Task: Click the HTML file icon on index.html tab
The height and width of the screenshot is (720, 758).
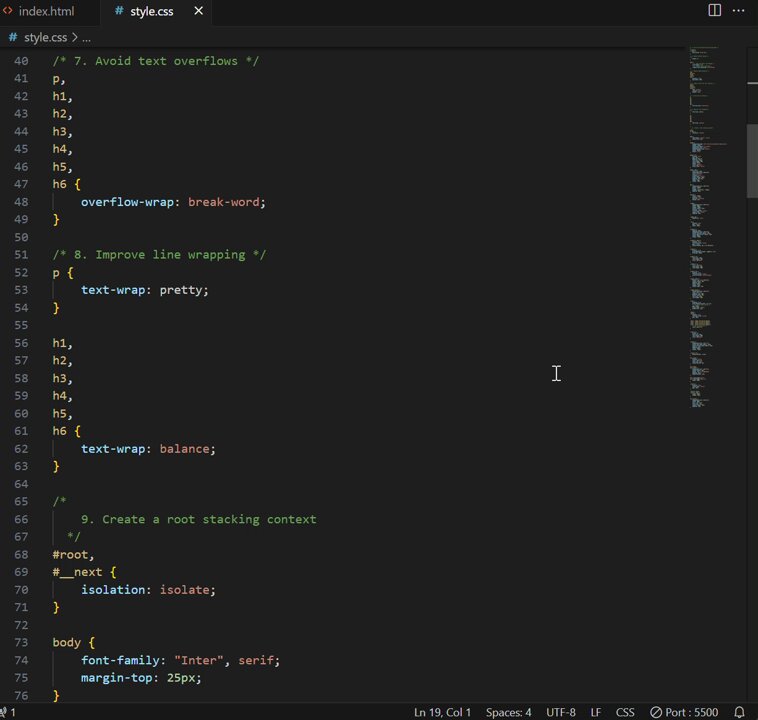Action: click(x=8, y=11)
